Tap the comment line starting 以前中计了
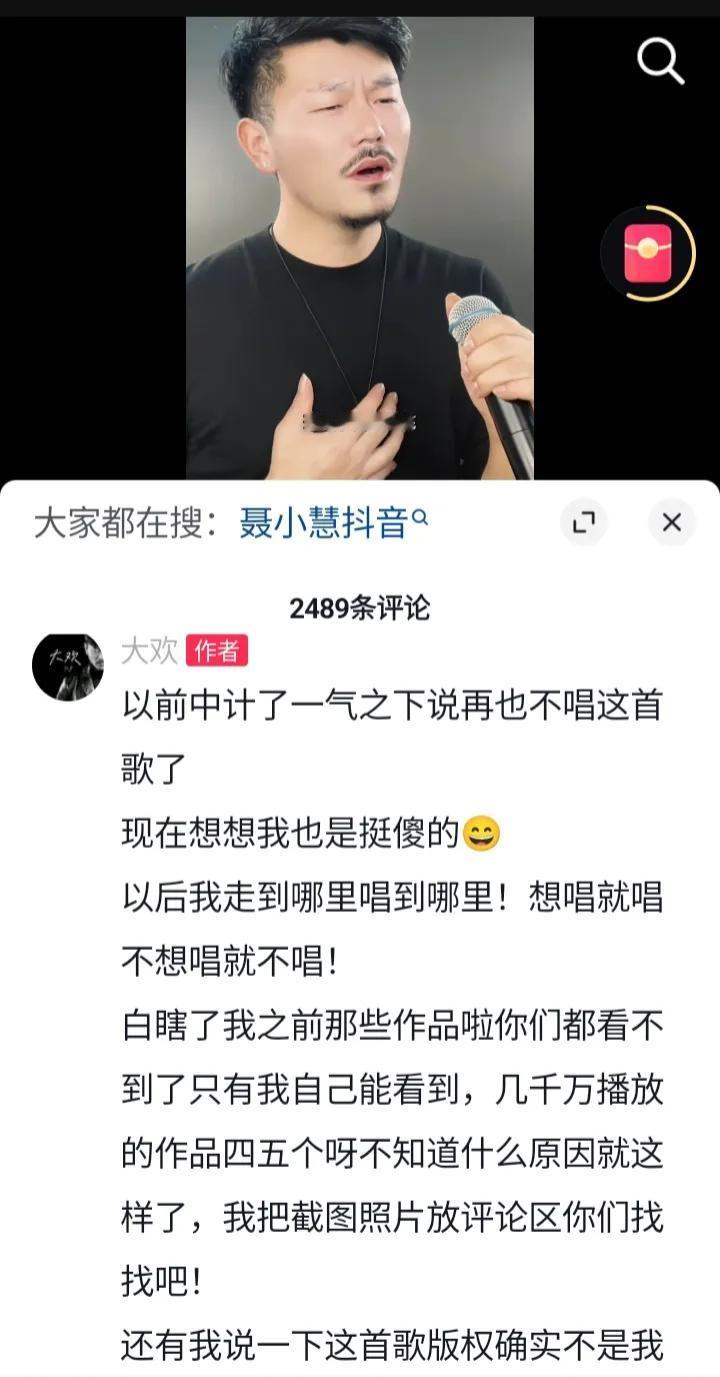This screenshot has height=1377, width=720. (392, 737)
